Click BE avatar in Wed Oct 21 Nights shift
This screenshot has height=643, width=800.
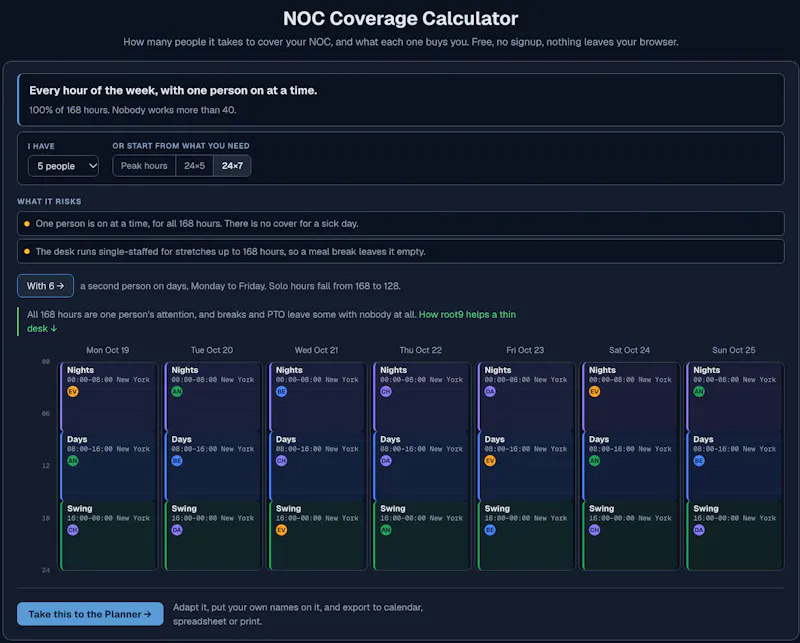282,391
